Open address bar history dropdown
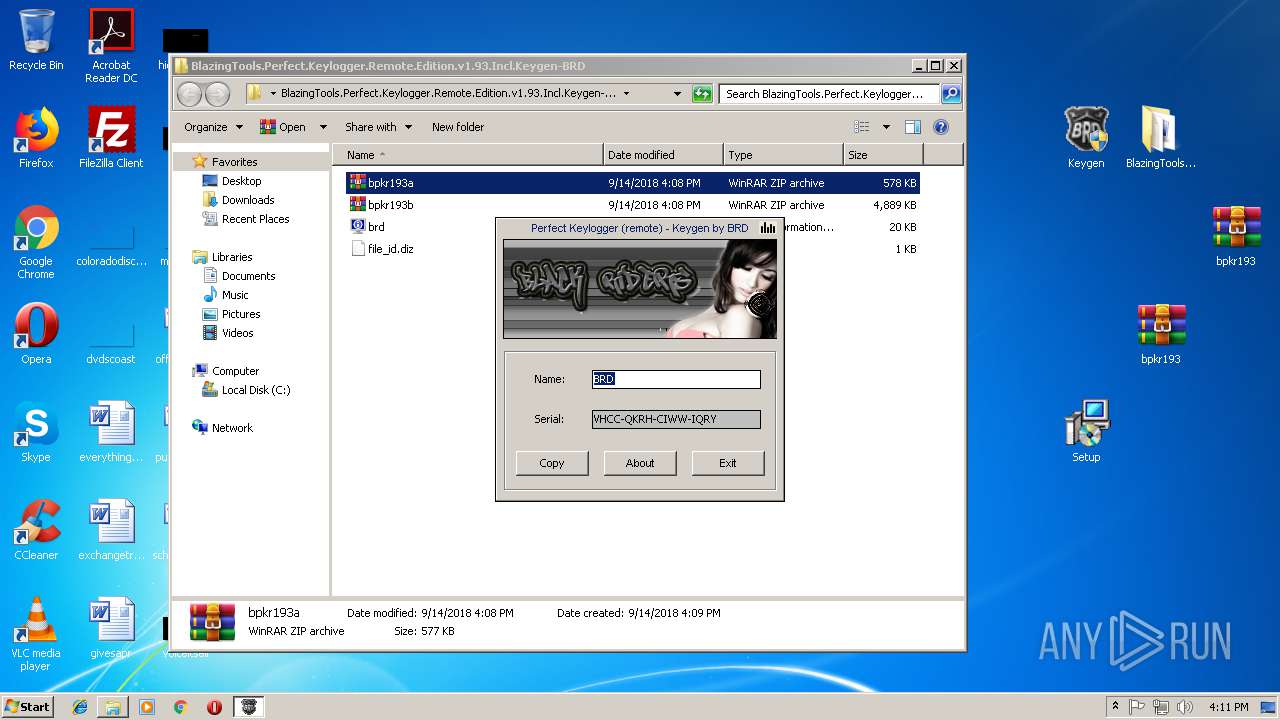 (x=677, y=93)
